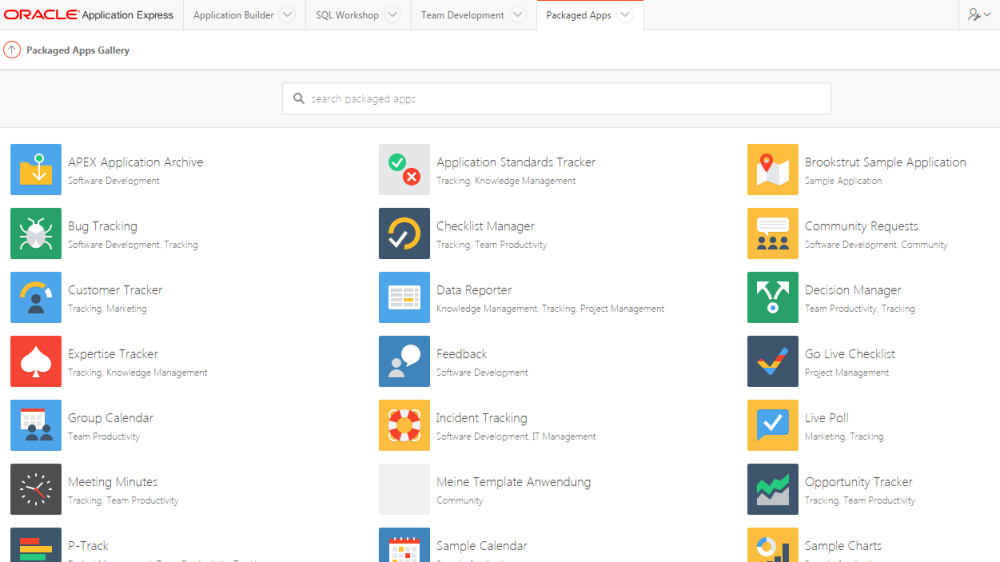The height and width of the screenshot is (562, 1000).
Task: Click the Expertise Tracker spade icon
Action: [36, 361]
